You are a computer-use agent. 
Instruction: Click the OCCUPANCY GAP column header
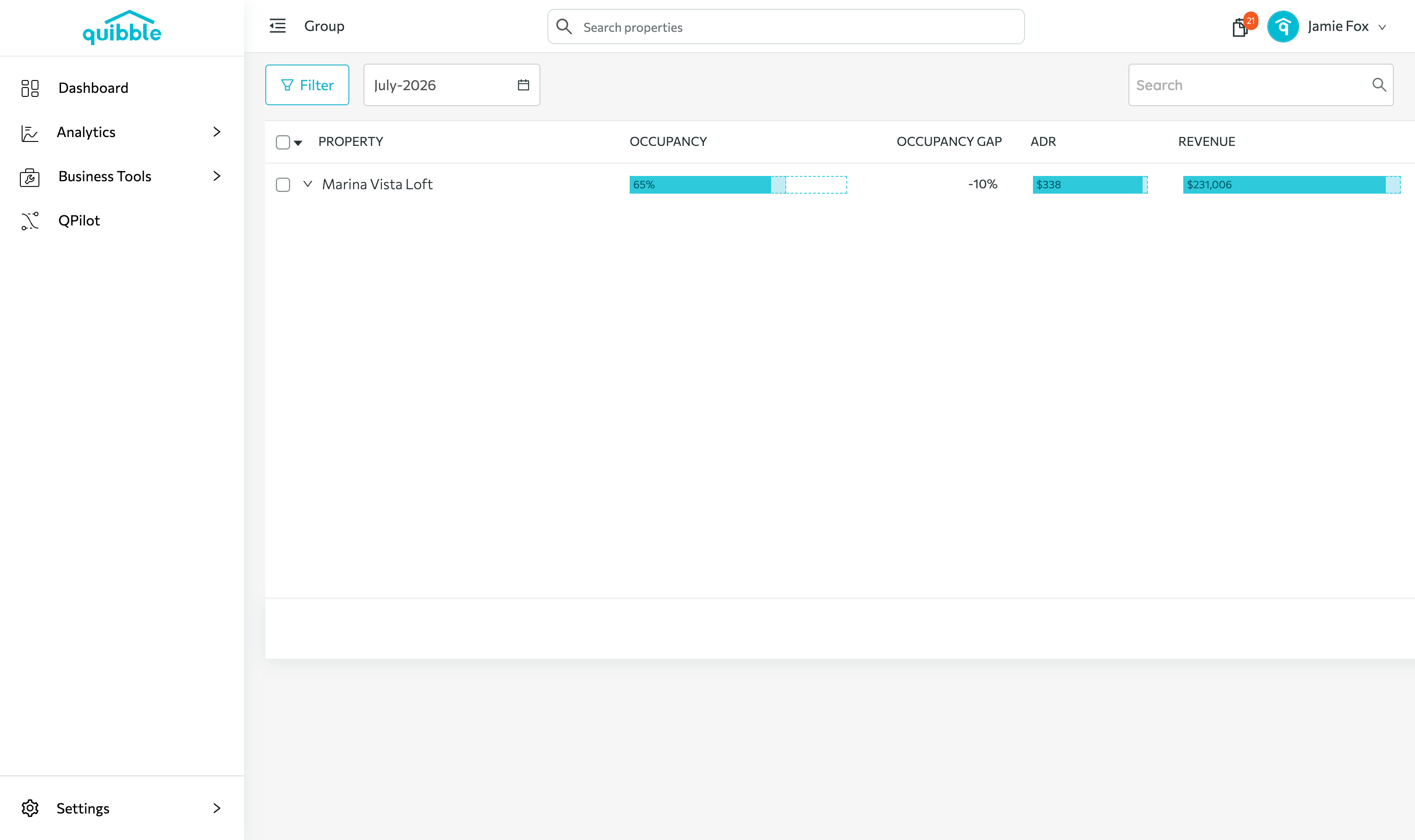(949, 141)
